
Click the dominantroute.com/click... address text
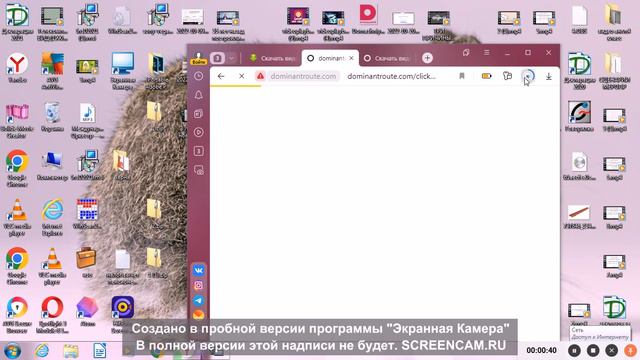tap(391, 76)
